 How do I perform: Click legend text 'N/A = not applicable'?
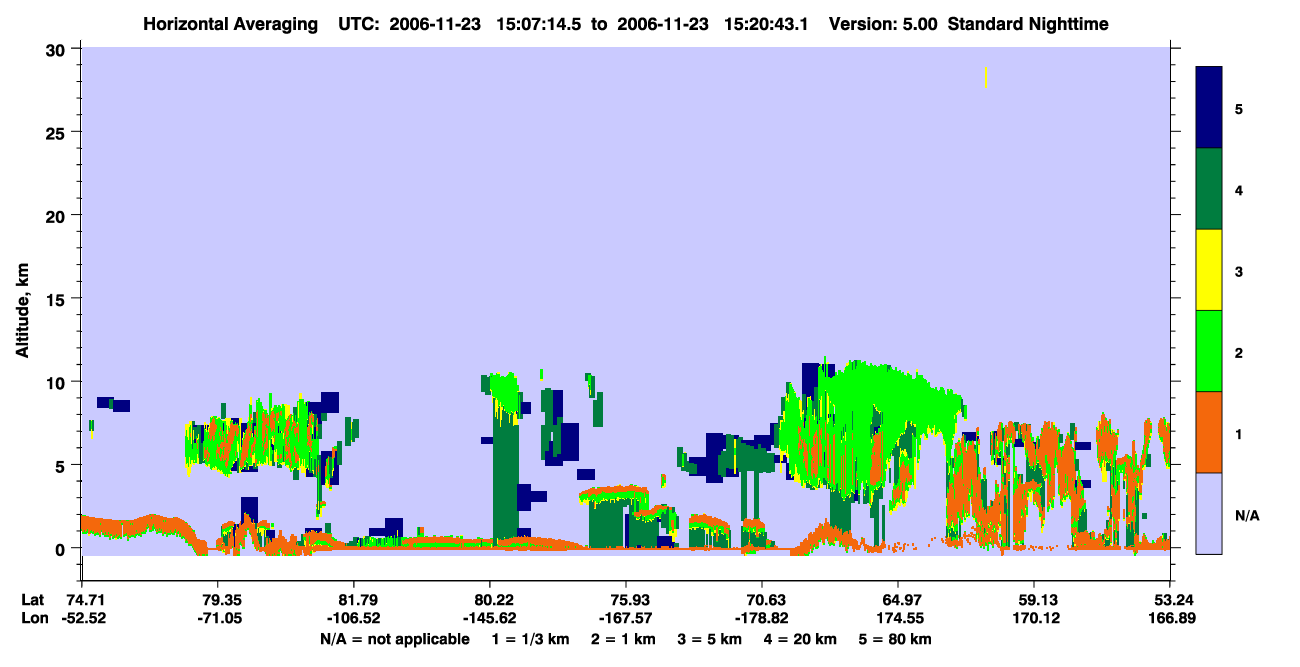[394, 639]
